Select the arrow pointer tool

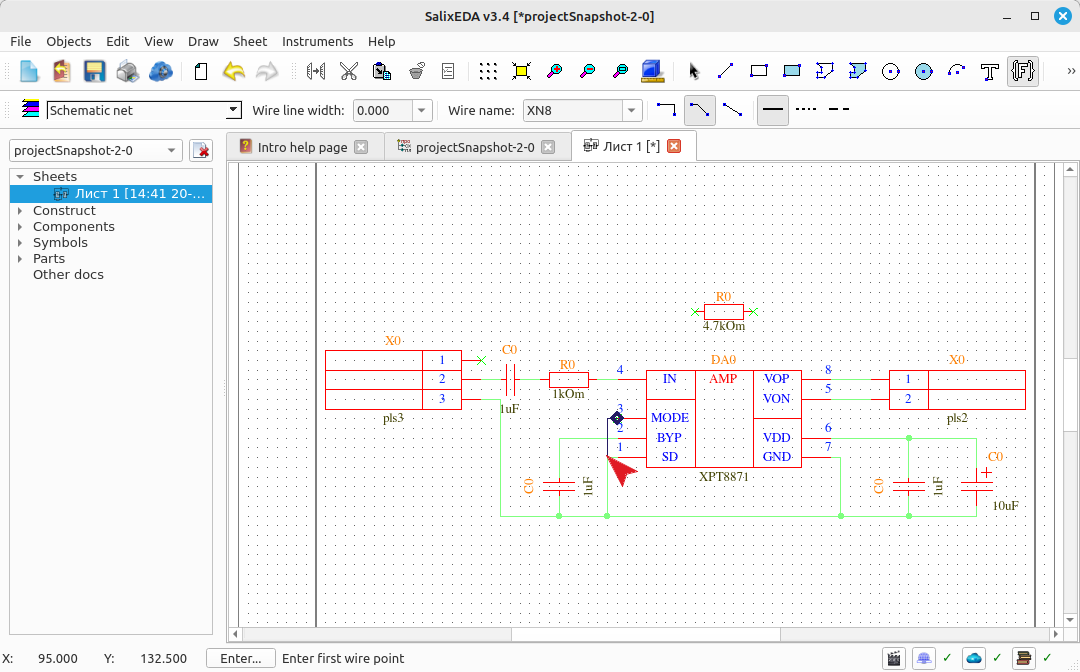click(x=694, y=71)
